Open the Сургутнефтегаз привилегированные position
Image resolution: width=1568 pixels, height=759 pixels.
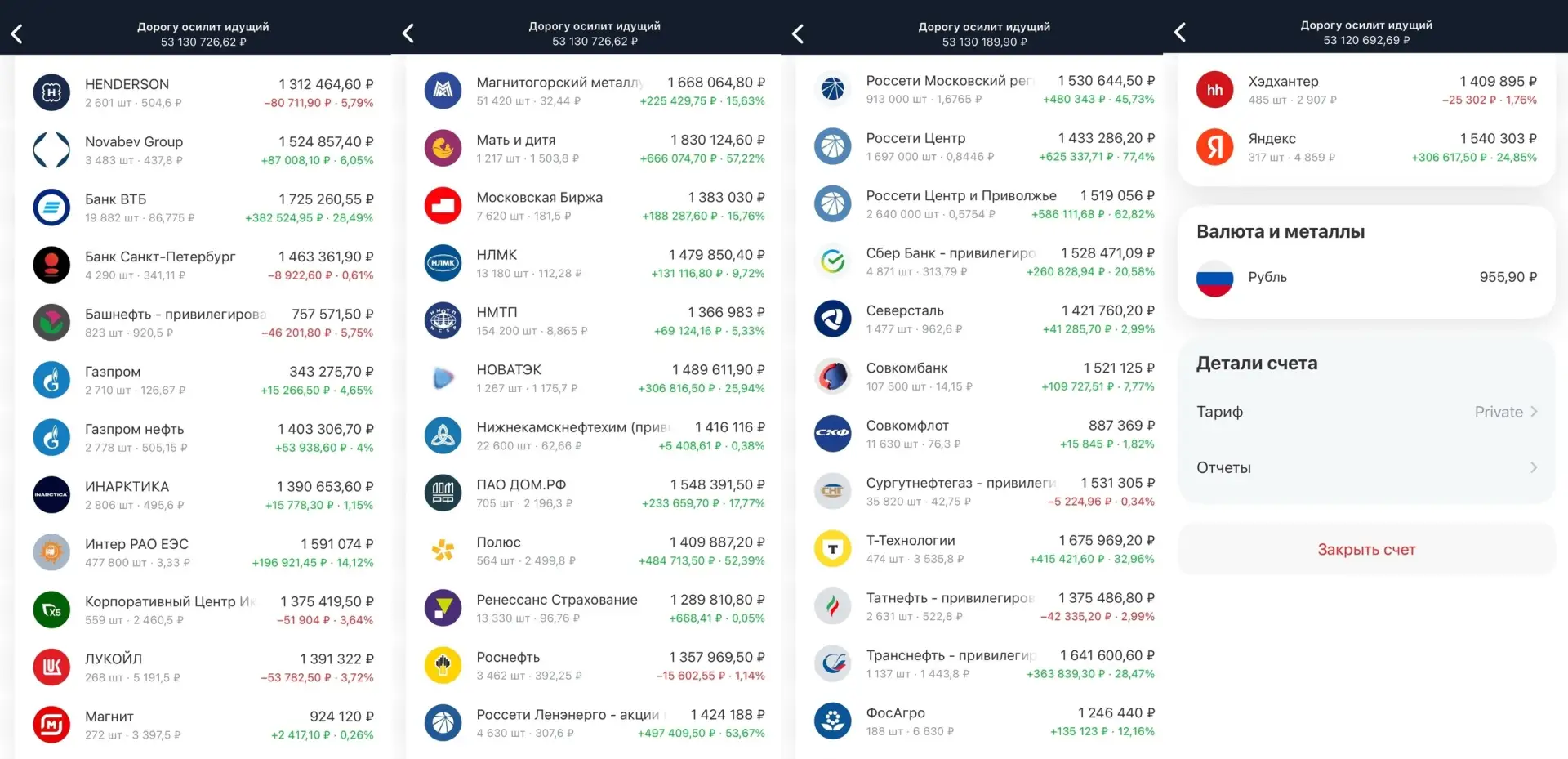pyautogui.click(x=984, y=491)
